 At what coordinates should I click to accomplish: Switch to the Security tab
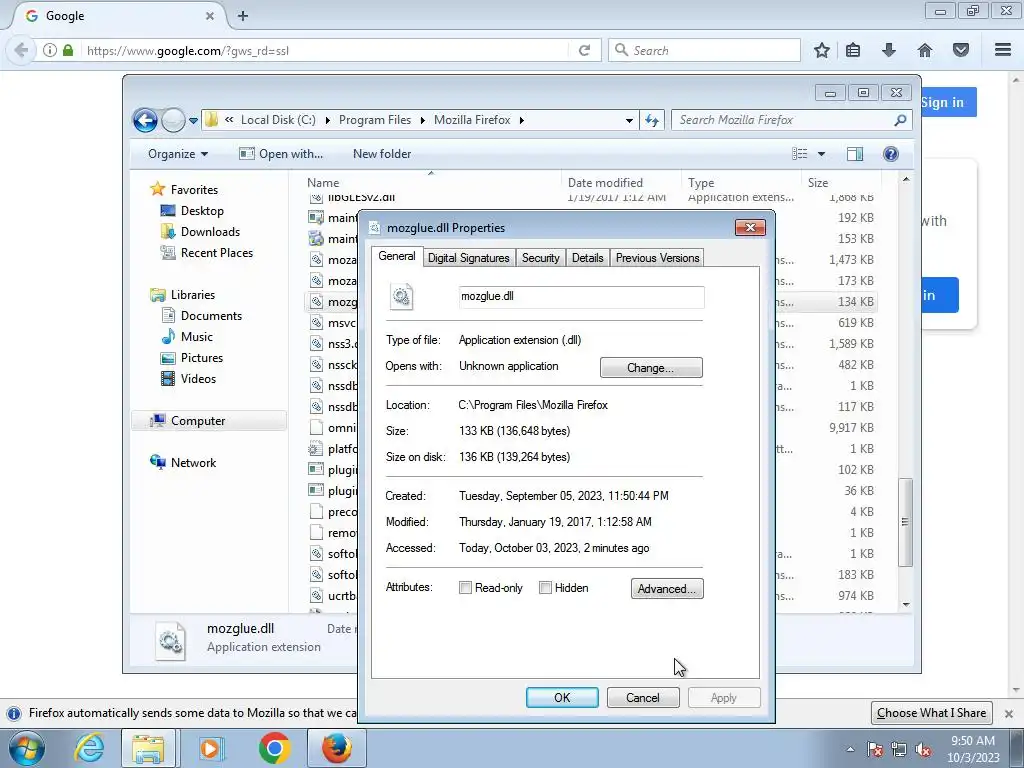tap(541, 258)
